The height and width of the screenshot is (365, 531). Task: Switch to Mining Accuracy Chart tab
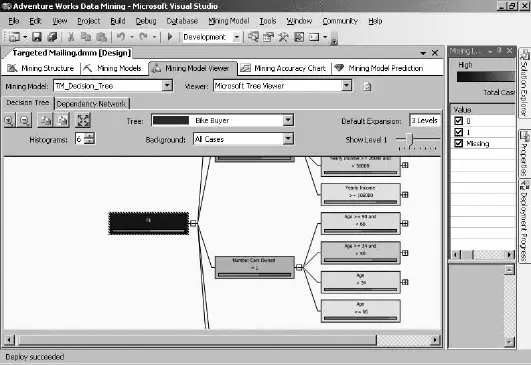point(283,68)
